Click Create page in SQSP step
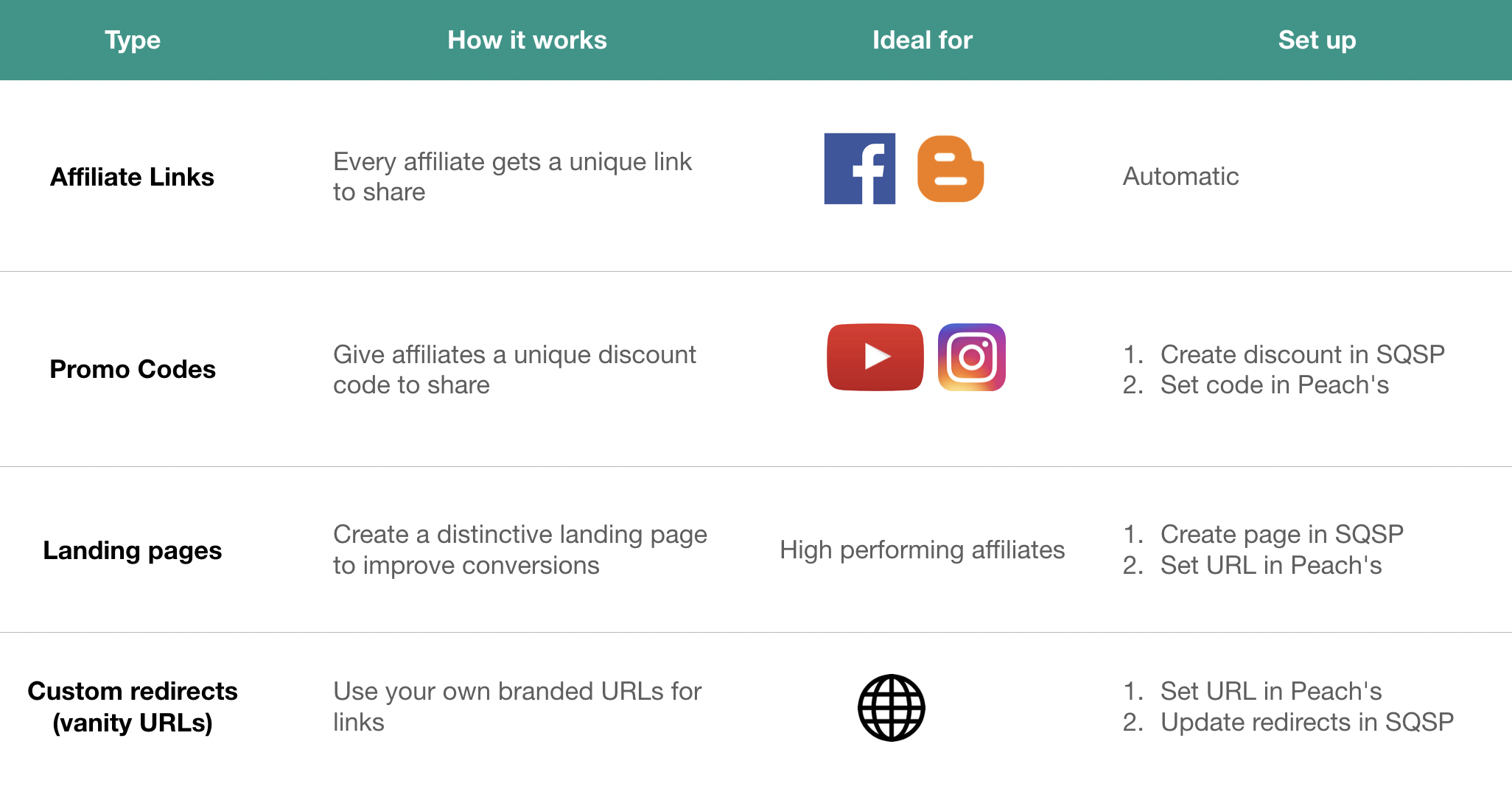 pyautogui.click(x=1281, y=534)
